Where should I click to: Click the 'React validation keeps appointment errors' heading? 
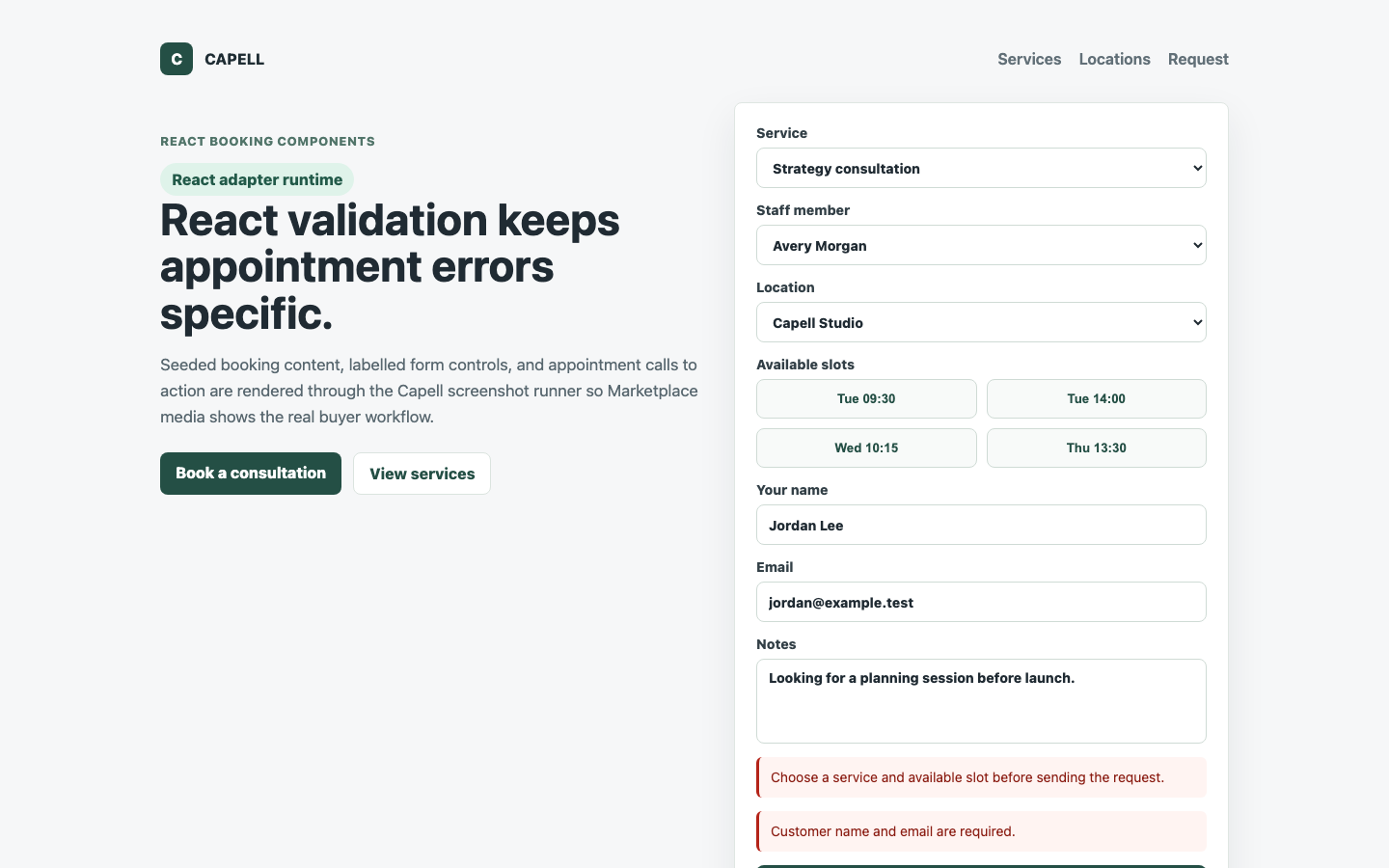point(390,267)
